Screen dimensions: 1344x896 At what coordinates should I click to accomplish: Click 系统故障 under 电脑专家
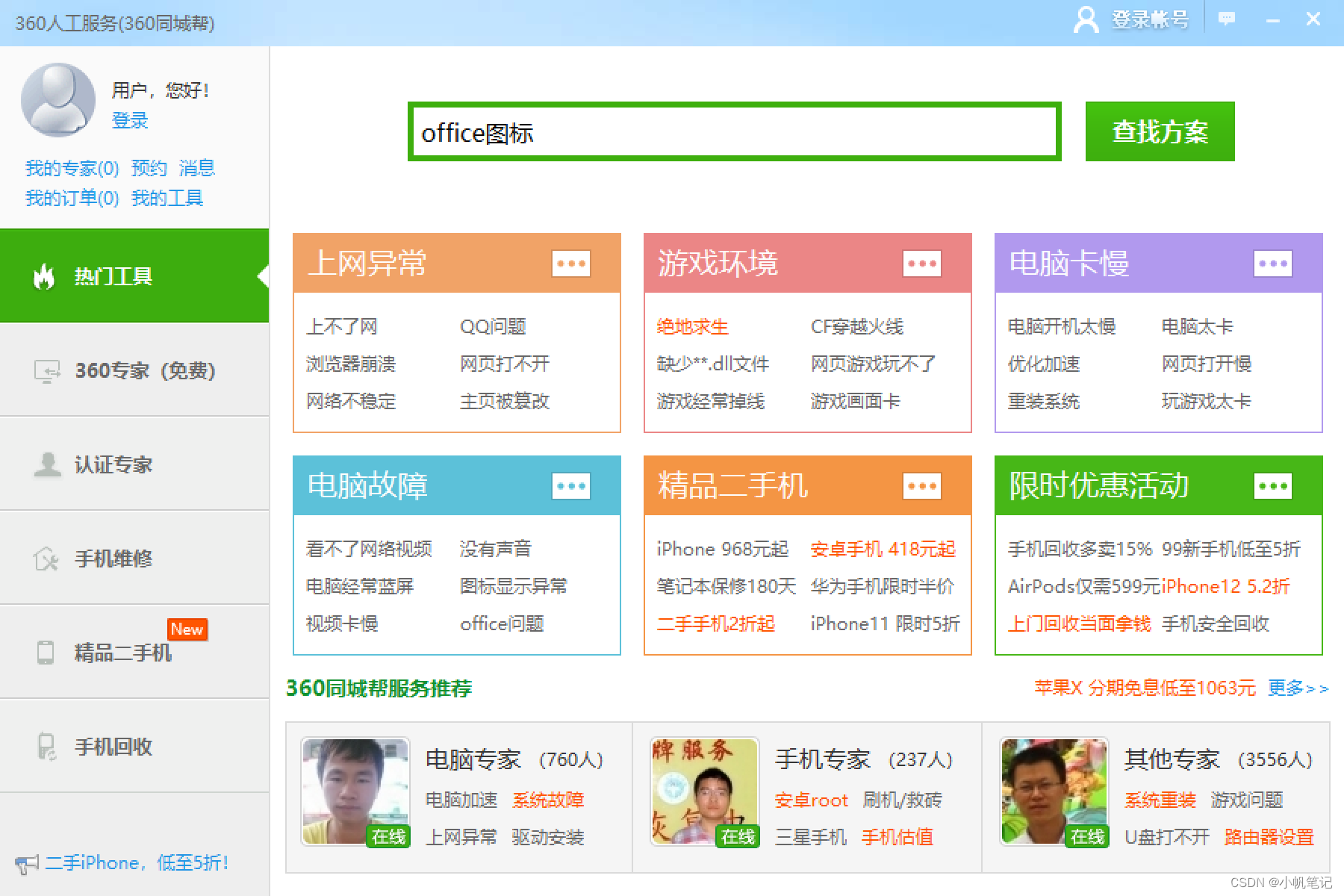[x=548, y=800]
